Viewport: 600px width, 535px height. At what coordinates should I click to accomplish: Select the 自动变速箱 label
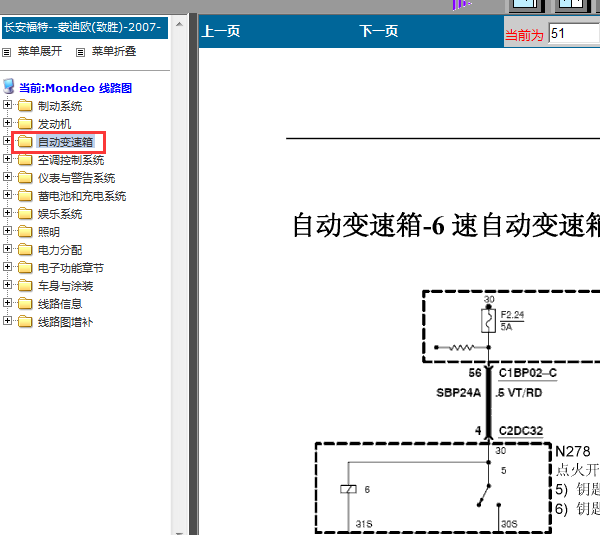tap(65, 142)
